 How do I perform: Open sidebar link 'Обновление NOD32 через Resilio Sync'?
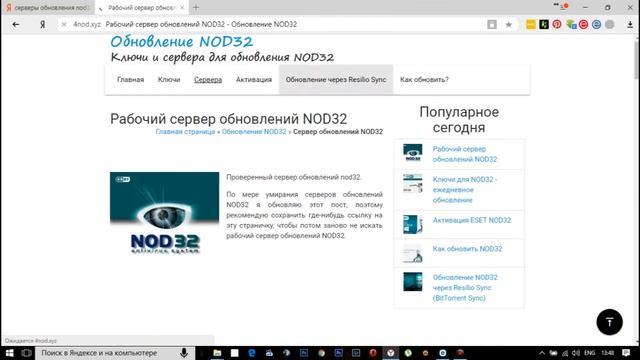point(465,288)
